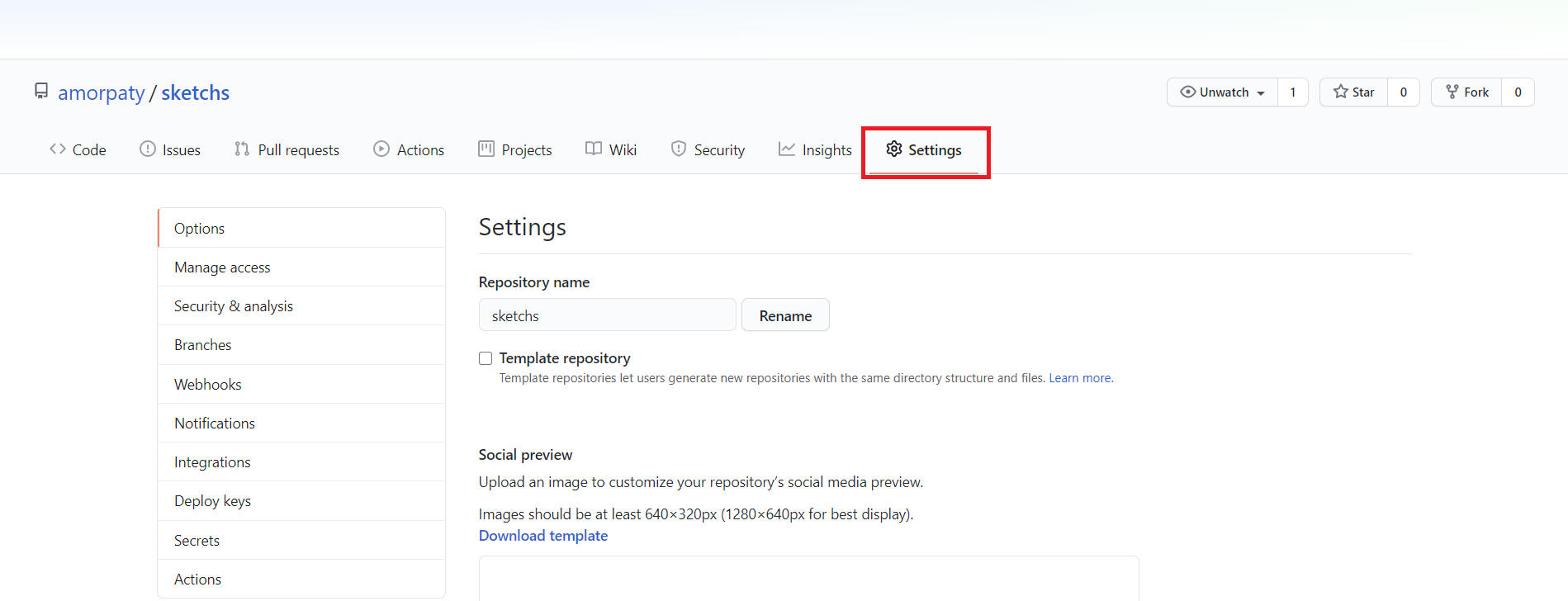Open Webhooks settings
Image resolution: width=1568 pixels, height=601 pixels.
point(301,384)
